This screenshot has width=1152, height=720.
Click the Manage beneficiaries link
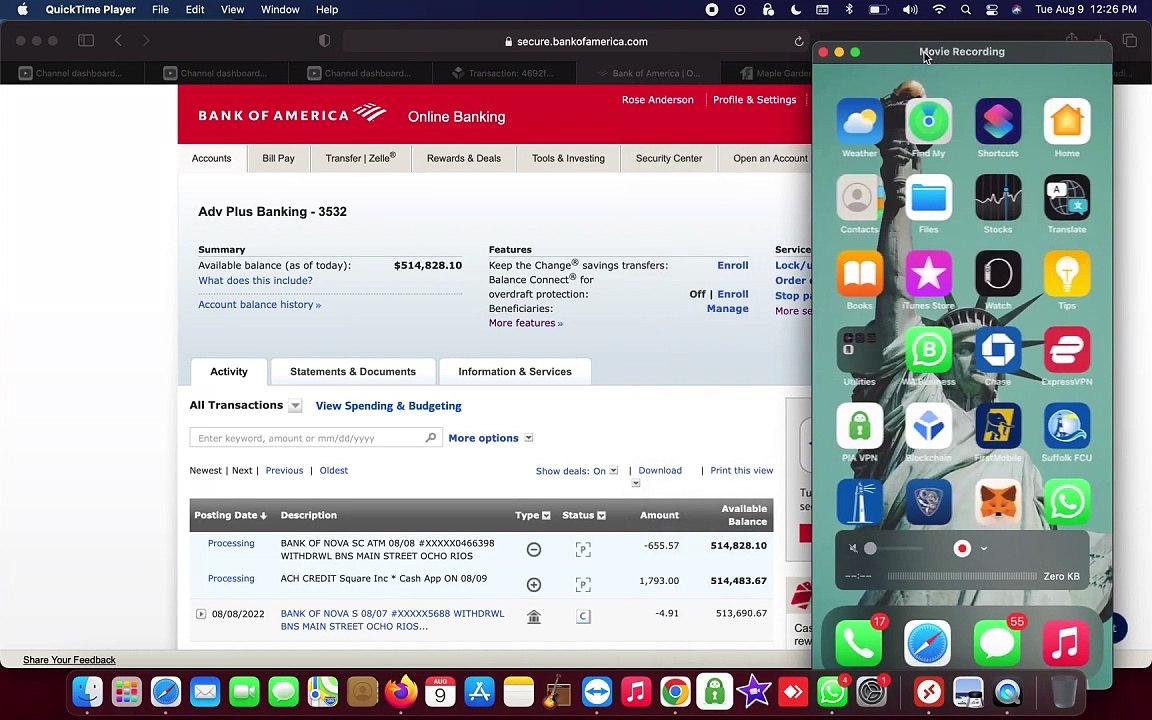(x=727, y=309)
